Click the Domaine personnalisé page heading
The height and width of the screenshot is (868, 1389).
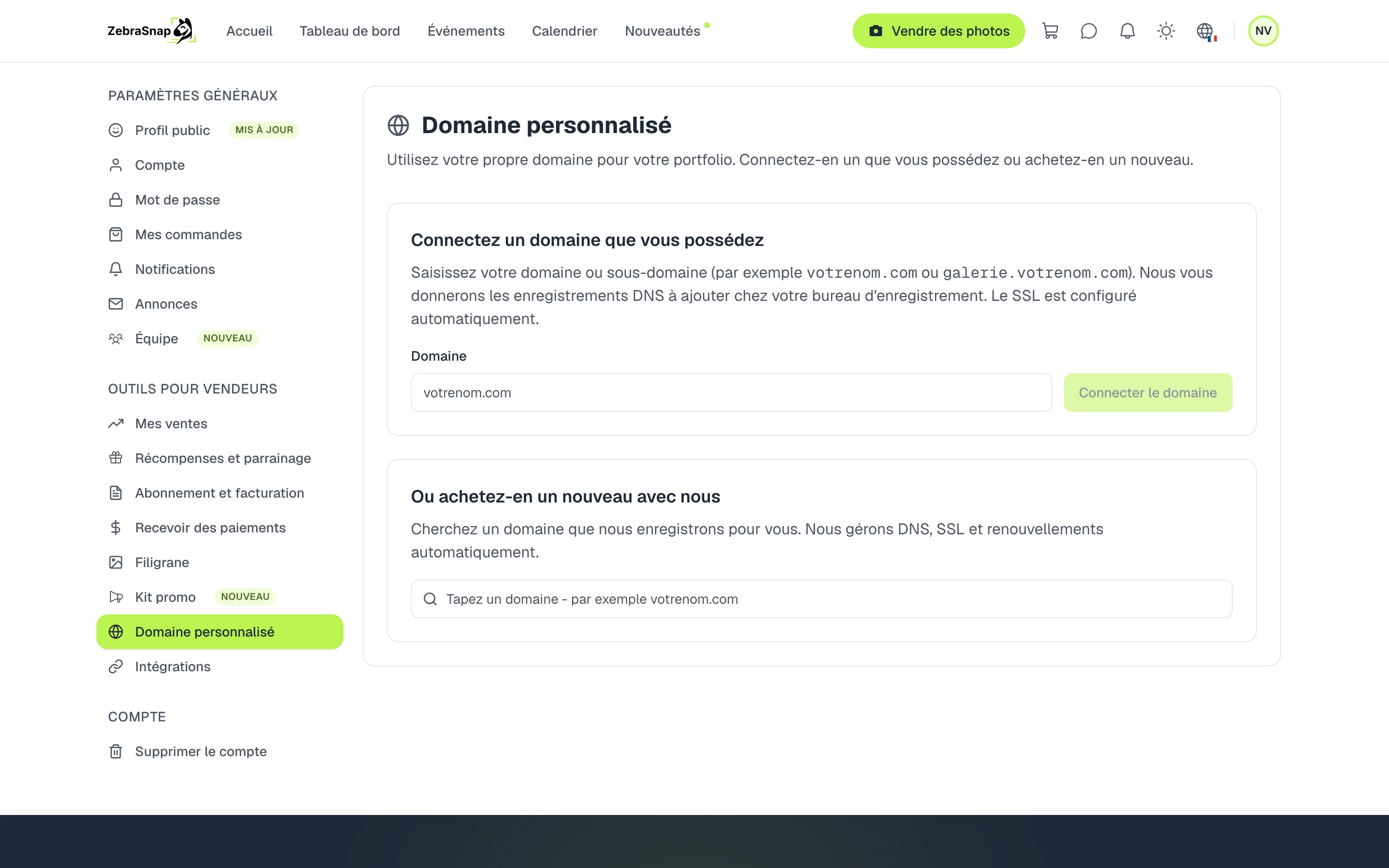pos(546,125)
